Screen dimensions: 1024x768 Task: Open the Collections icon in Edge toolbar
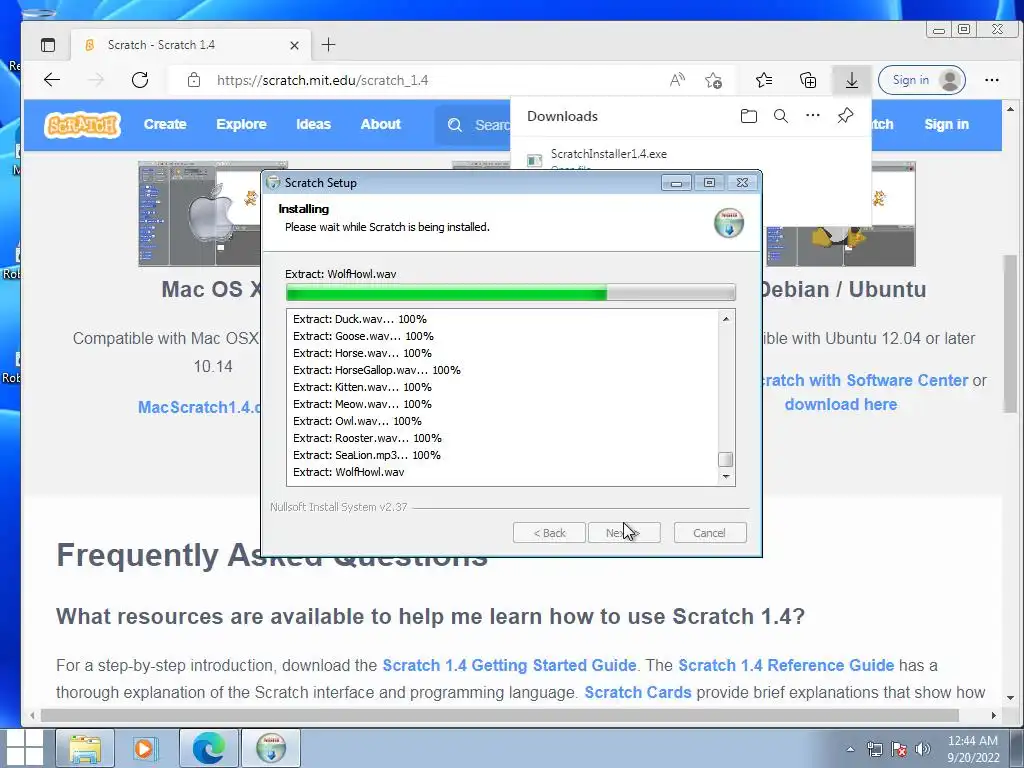pyautogui.click(x=808, y=80)
